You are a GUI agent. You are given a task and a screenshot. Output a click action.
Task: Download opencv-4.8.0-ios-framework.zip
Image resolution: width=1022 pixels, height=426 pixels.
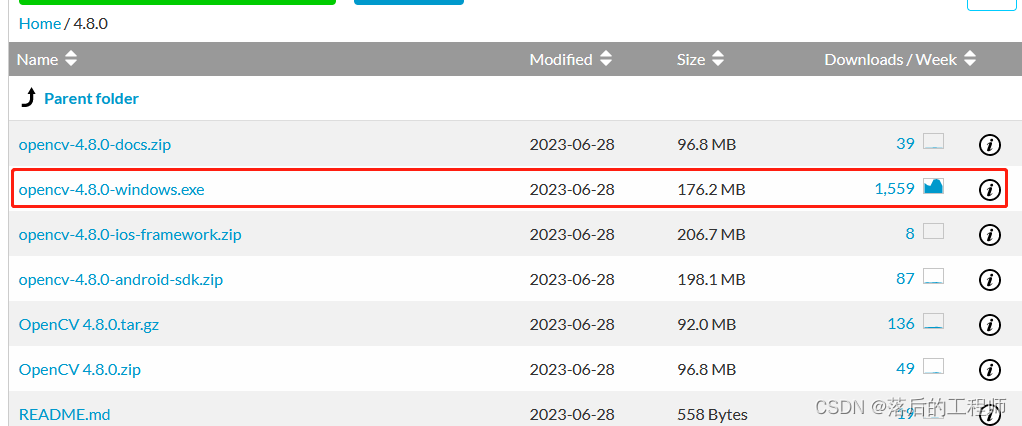(x=130, y=234)
